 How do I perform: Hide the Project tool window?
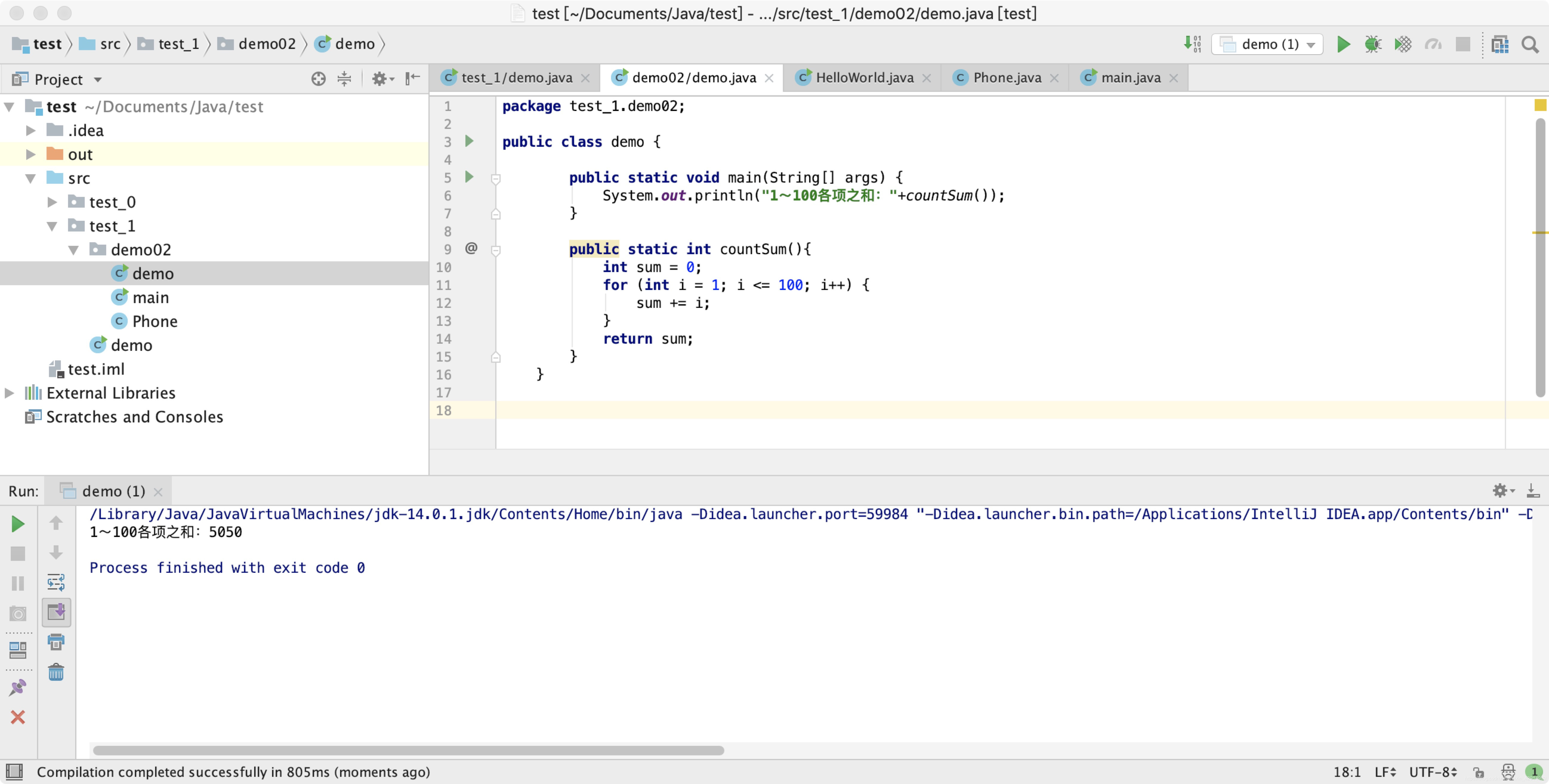(413, 79)
